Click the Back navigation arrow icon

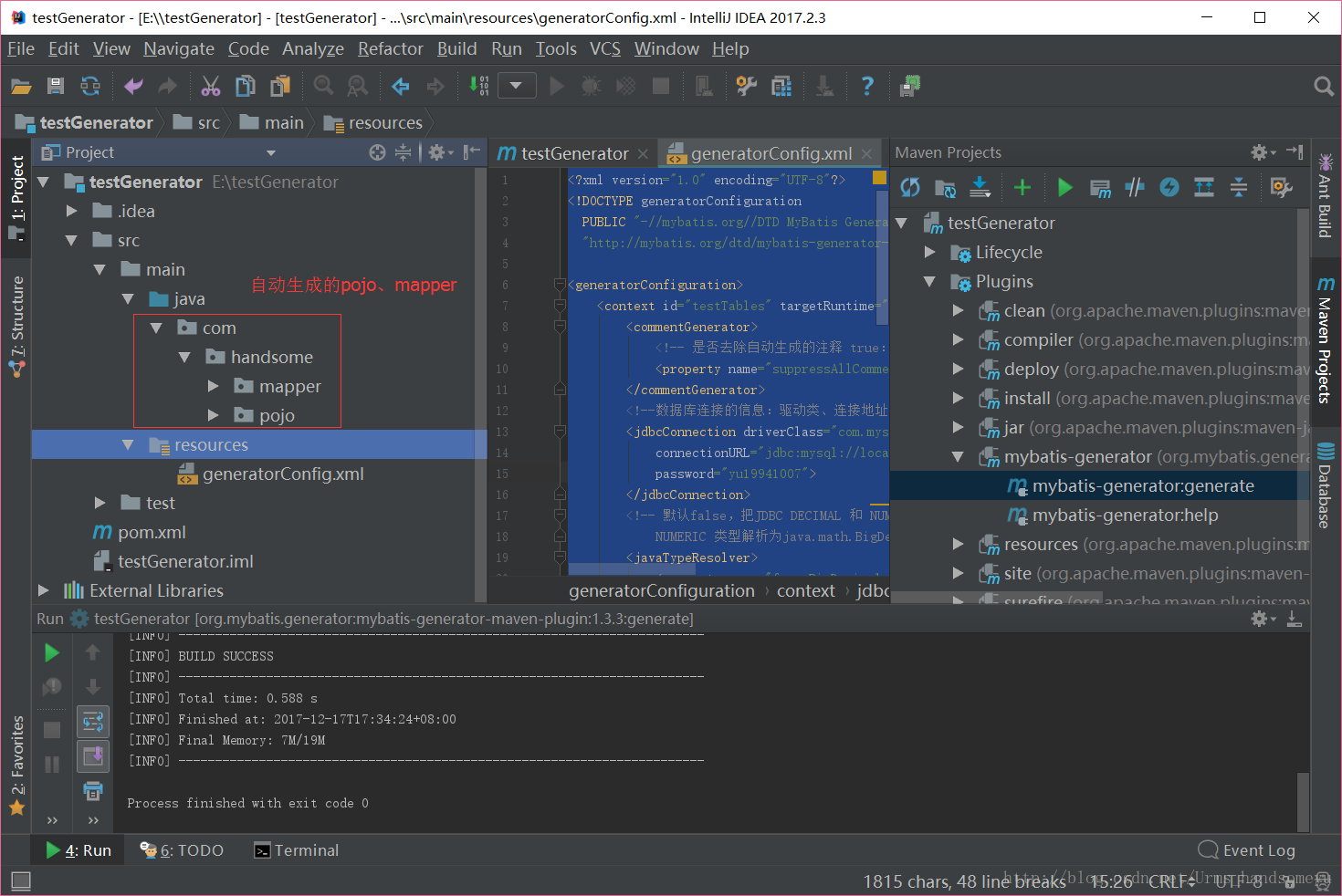[401, 87]
